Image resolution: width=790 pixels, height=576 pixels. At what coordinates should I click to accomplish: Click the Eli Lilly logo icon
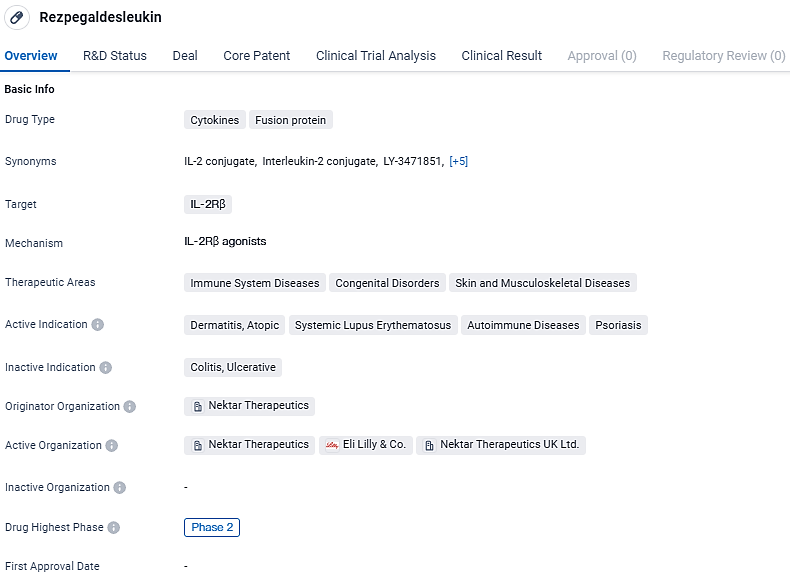pos(332,445)
